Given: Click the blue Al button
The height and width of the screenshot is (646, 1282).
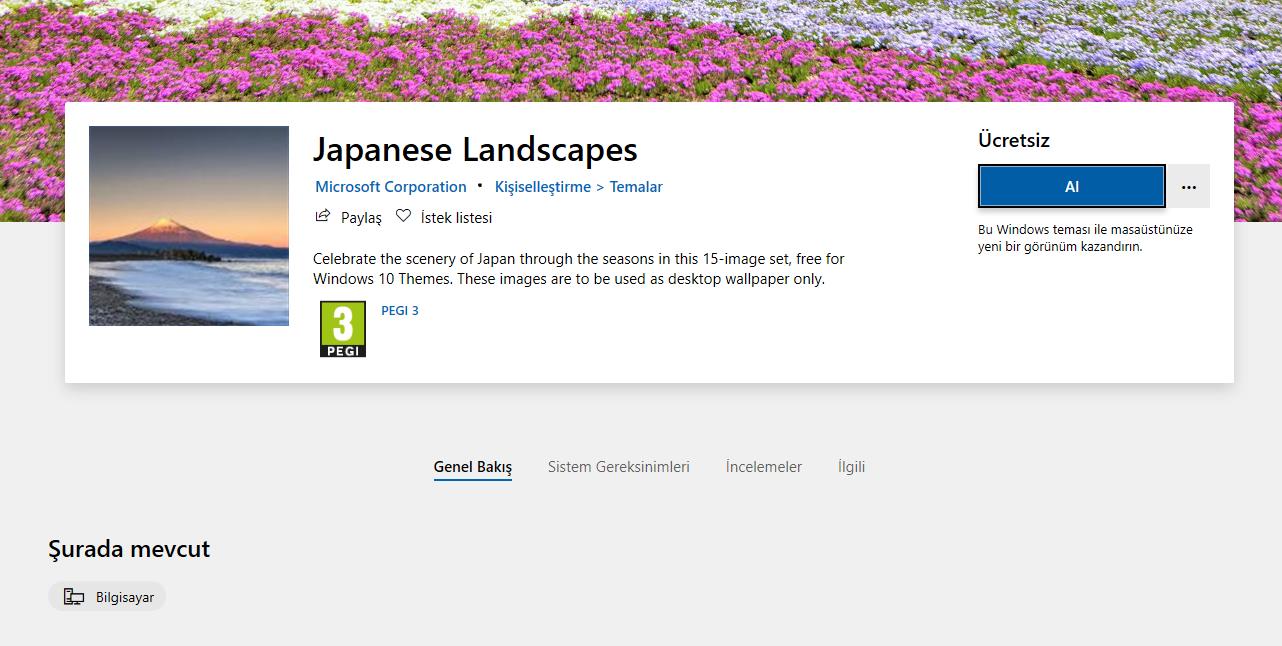Looking at the screenshot, I should pyautogui.click(x=1072, y=187).
